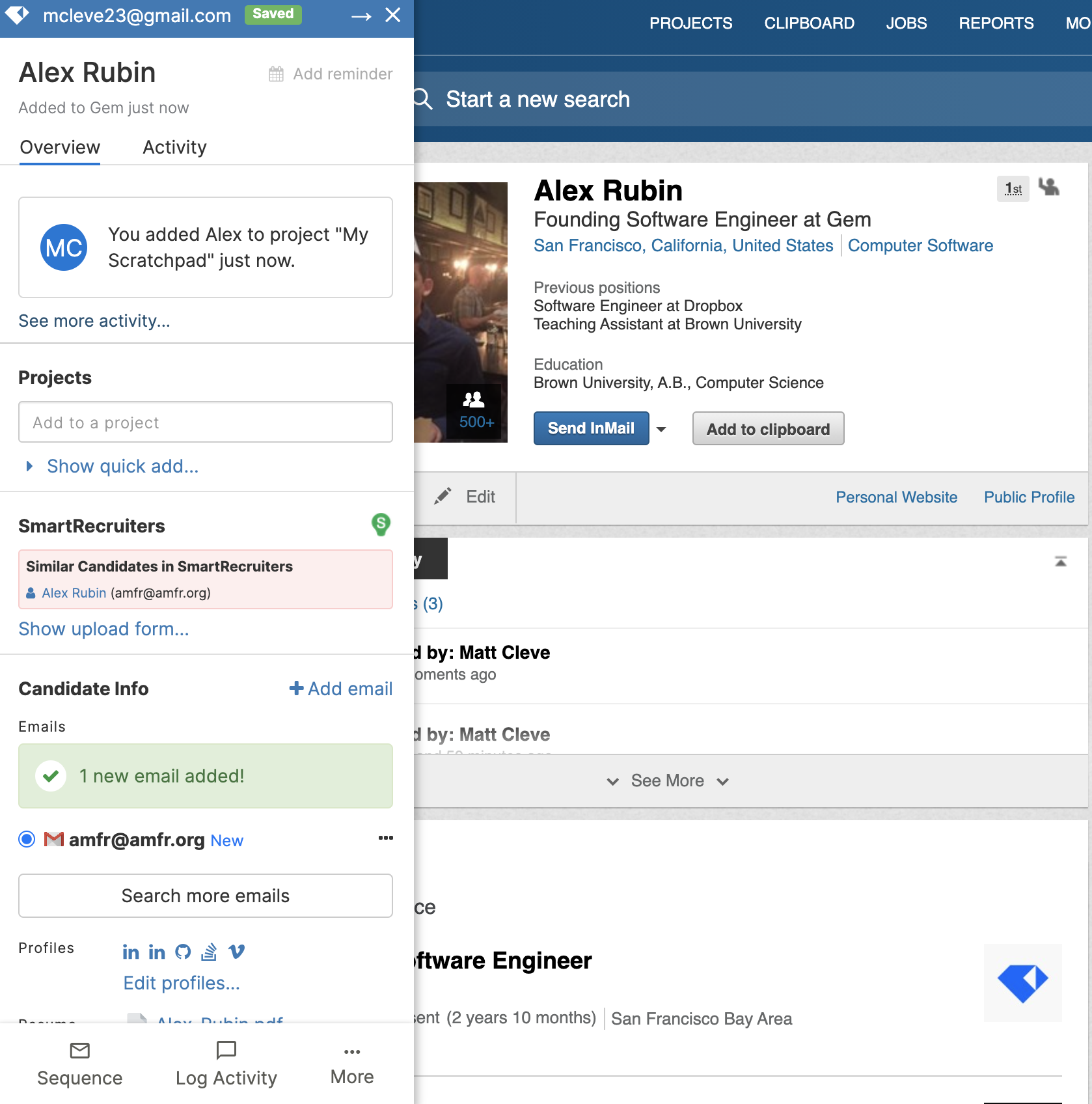Open the Stack Overflow profile icon
The height and width of the screenshot is (1104, 1092).
[209, 952]
